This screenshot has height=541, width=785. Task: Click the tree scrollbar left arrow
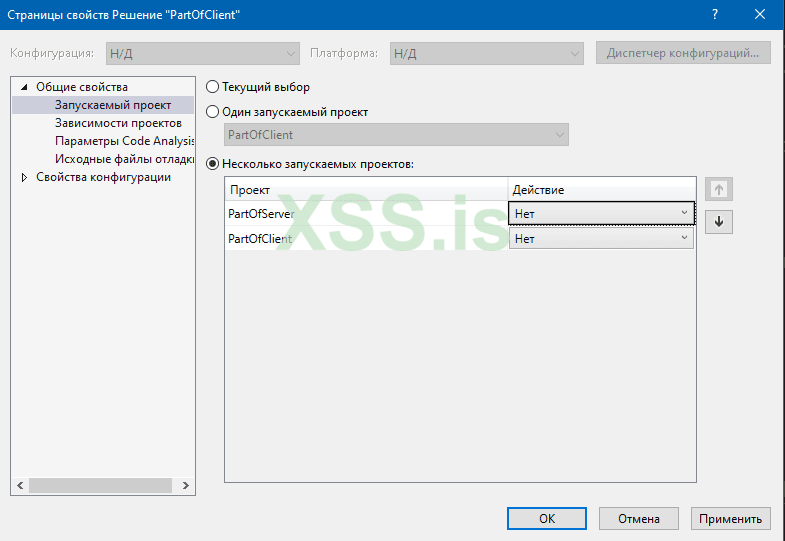(x=20, y=485)
